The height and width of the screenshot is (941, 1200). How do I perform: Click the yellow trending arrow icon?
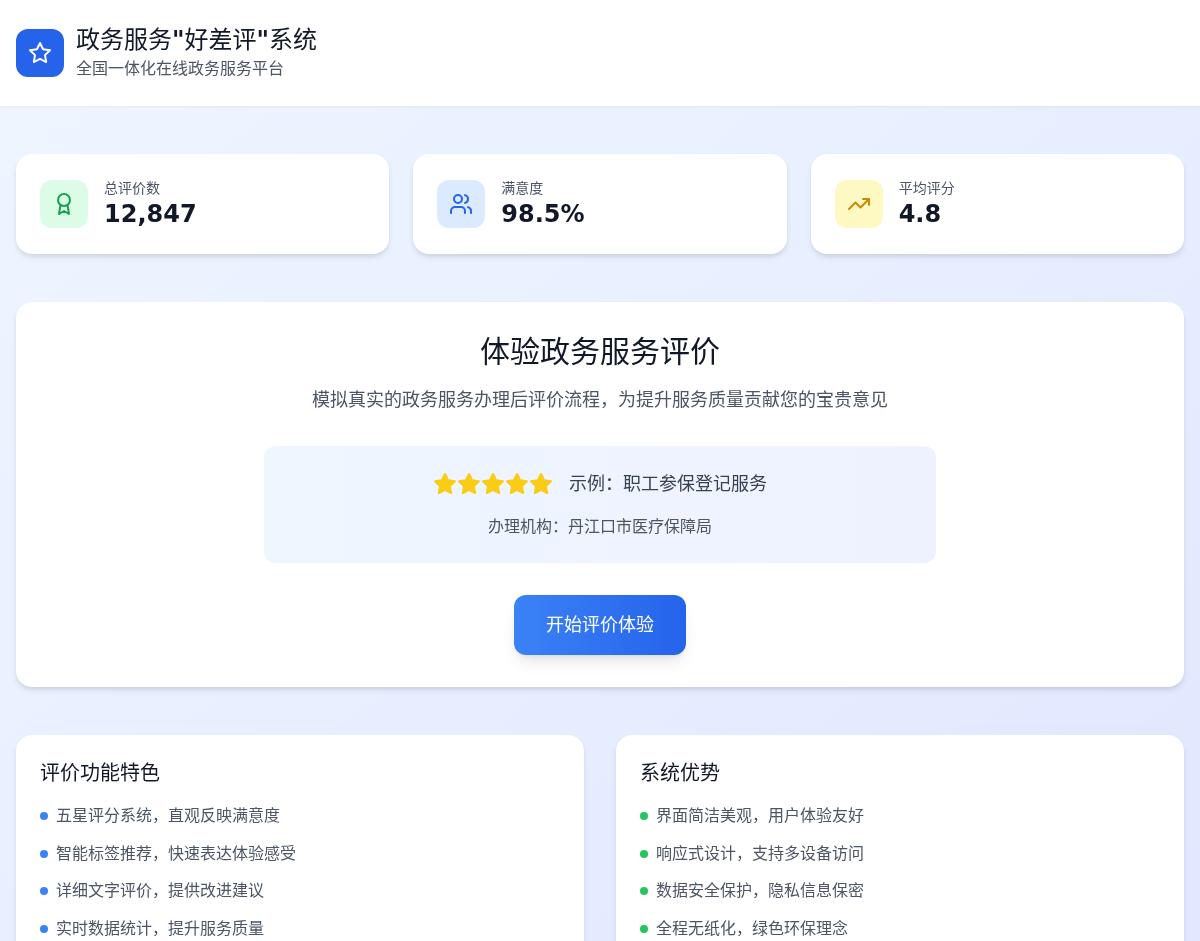click(859, 204)
